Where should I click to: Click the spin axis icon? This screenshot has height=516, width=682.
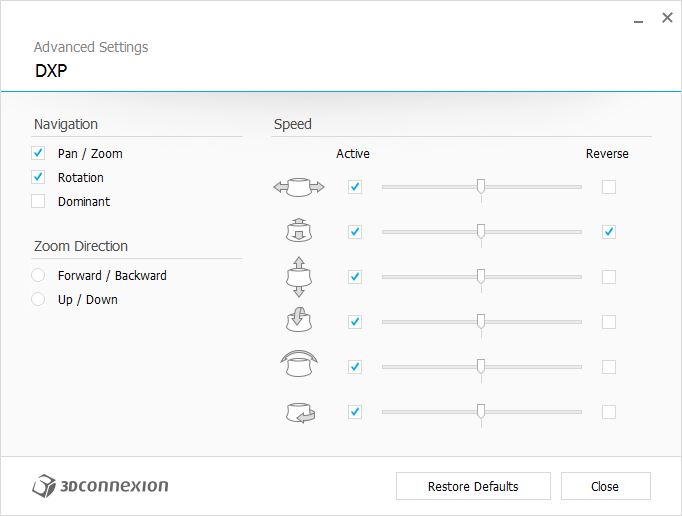(301, 412)
